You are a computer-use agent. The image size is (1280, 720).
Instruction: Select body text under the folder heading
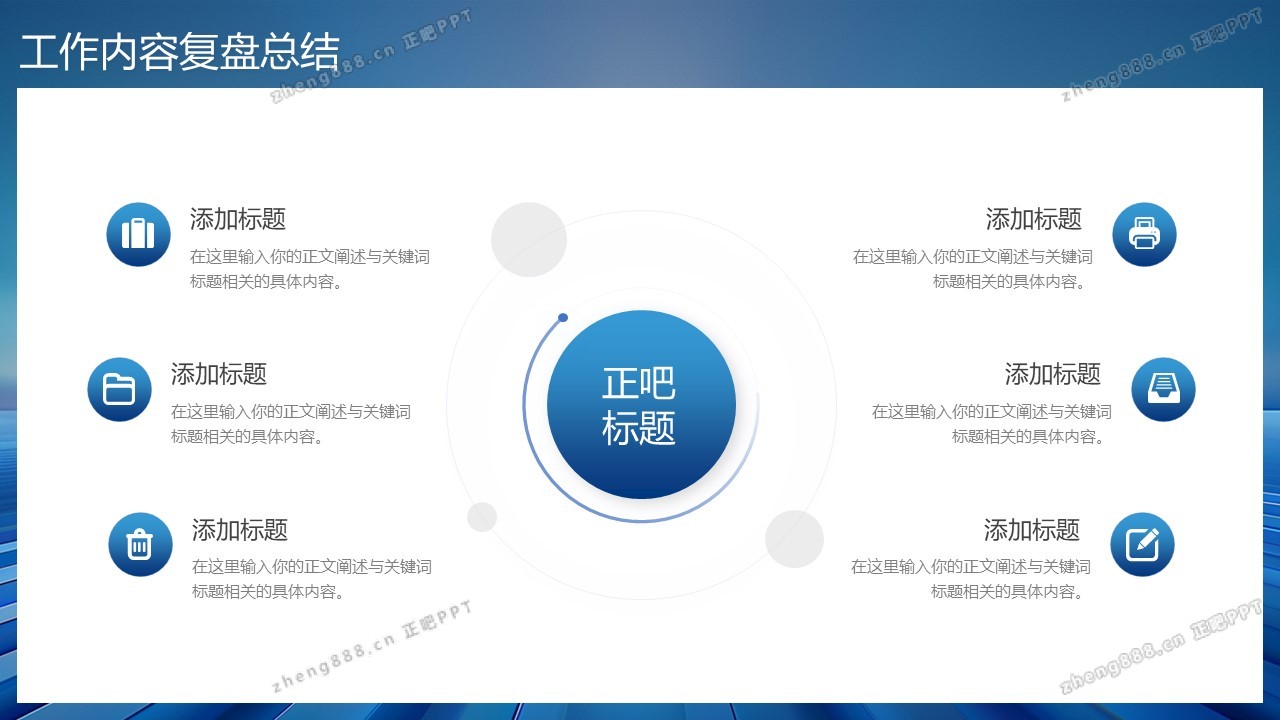(x=291, y=424)
